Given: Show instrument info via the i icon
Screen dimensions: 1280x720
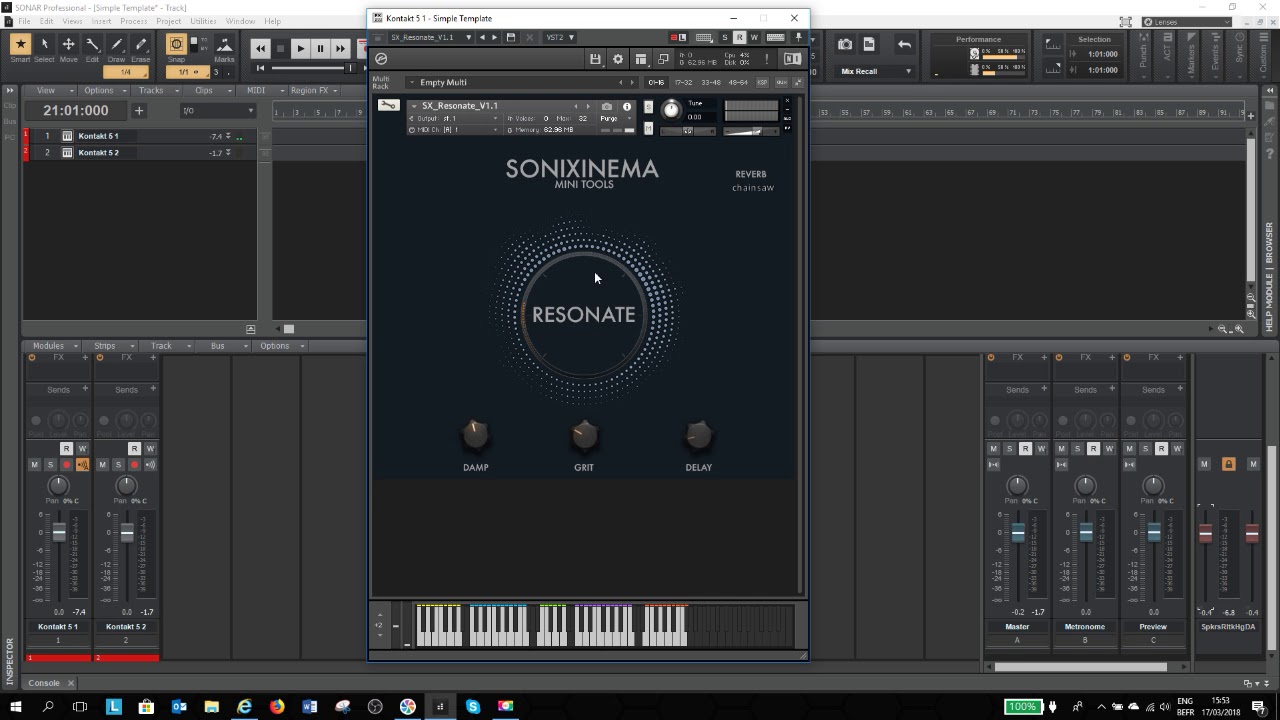Looking at the screenshot, I should pyautogui.click(x=627, y=106).
